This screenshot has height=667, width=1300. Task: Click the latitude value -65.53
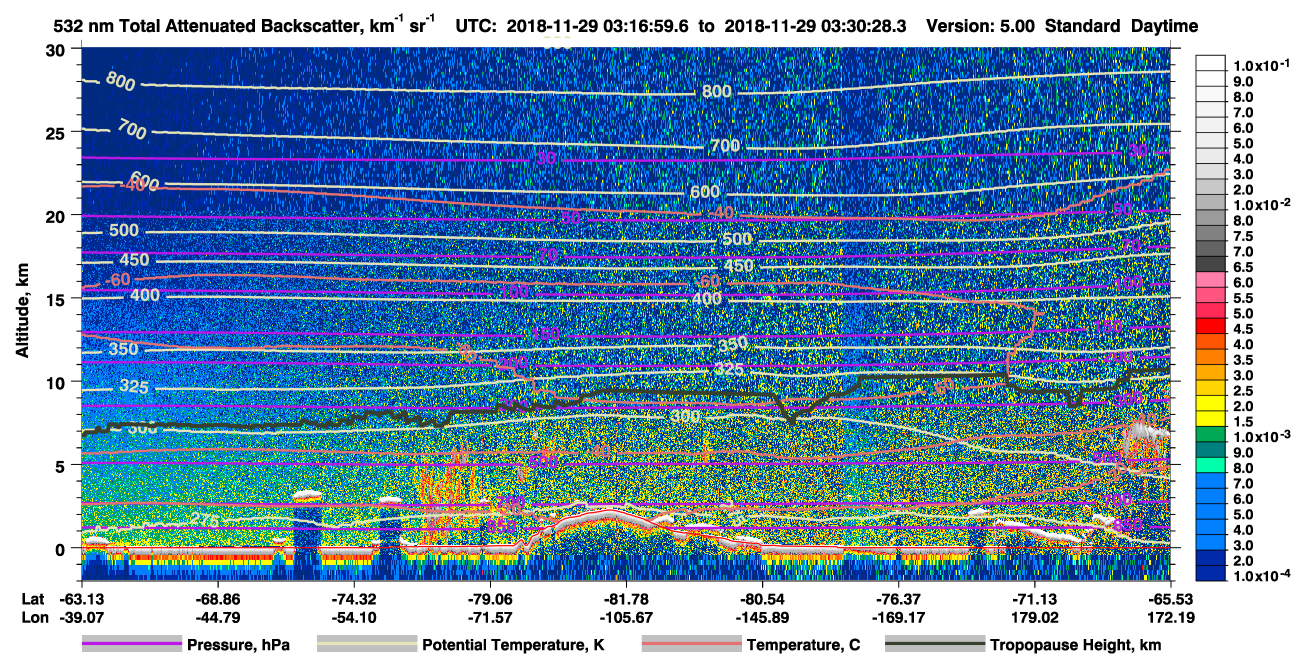point(1171,598)
